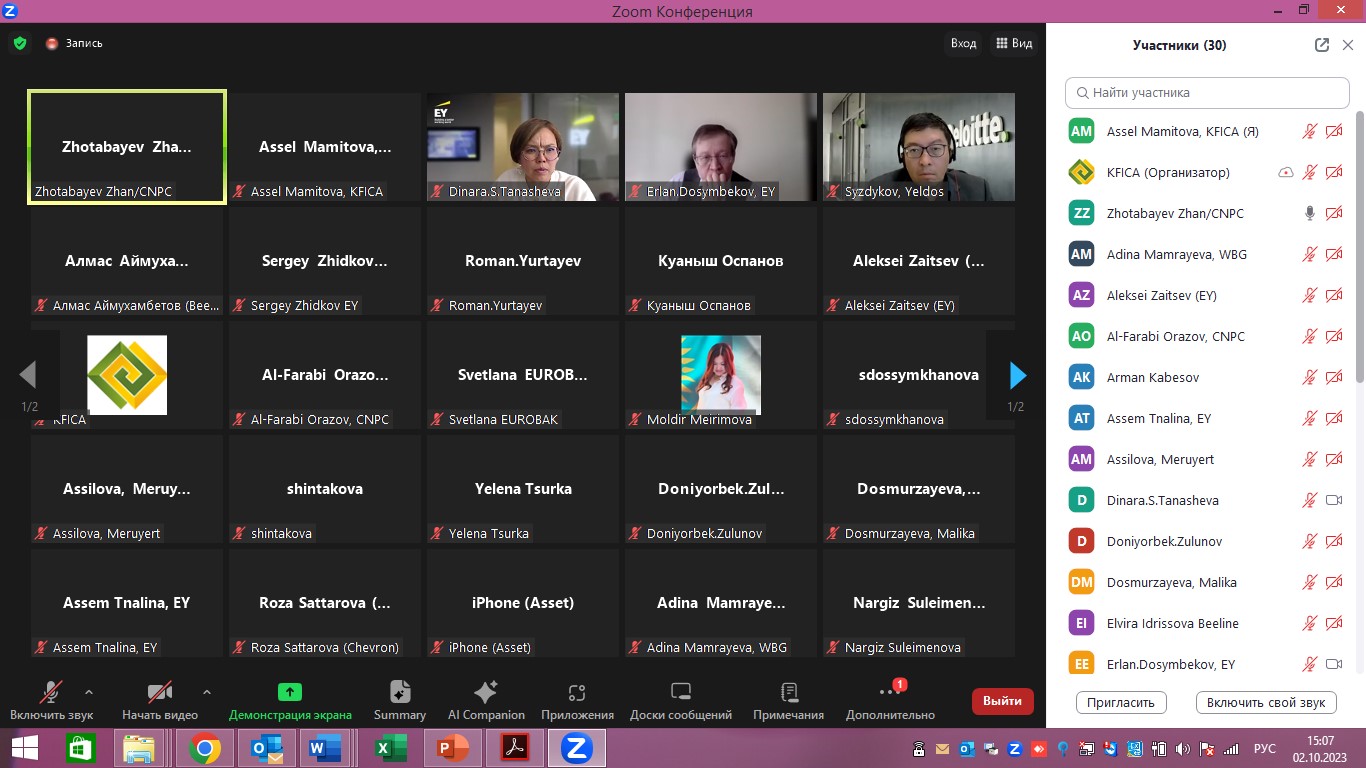Go to next page of video gallery
This screenshot has height=768, width=1366.
pyautogui.click(x=1017, y=375)
